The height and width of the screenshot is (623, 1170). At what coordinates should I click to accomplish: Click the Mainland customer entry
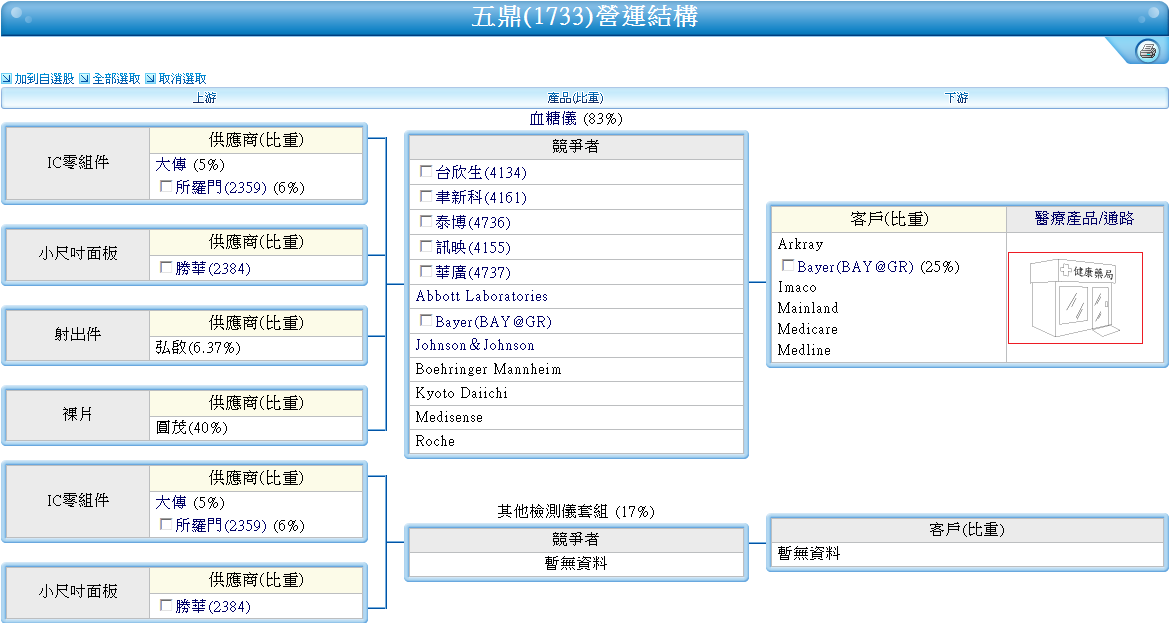808,308
